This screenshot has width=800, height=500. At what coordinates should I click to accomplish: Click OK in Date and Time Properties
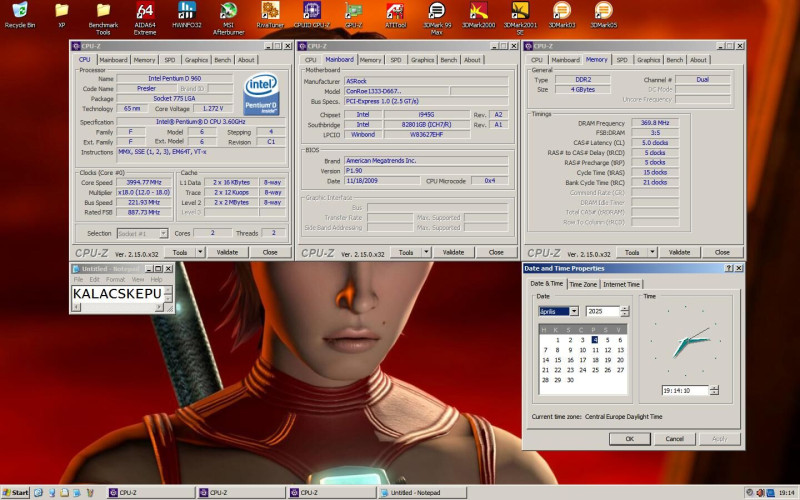(630, 439)
